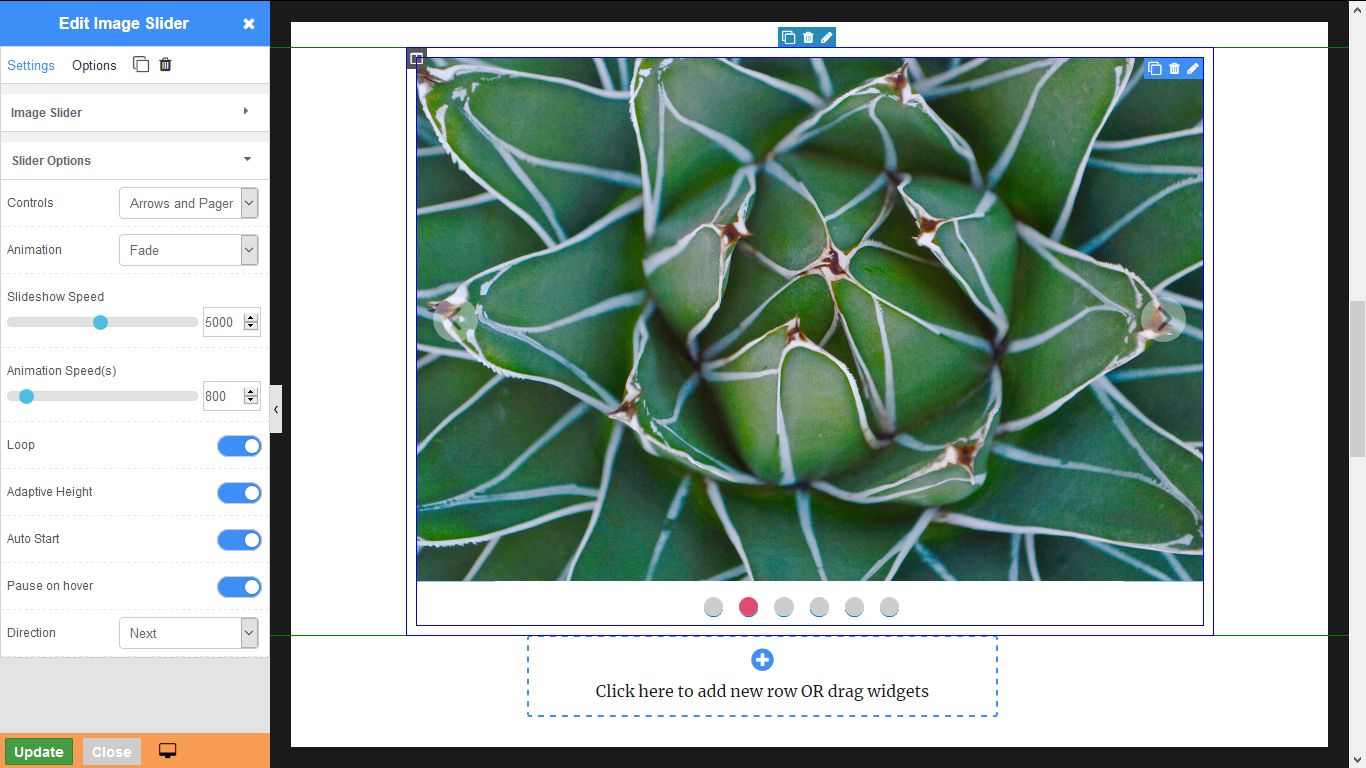Click the Animation Speed value field
Image resolution: width=1366 pixels, height=768 pixels.
[x=222, y=397]
